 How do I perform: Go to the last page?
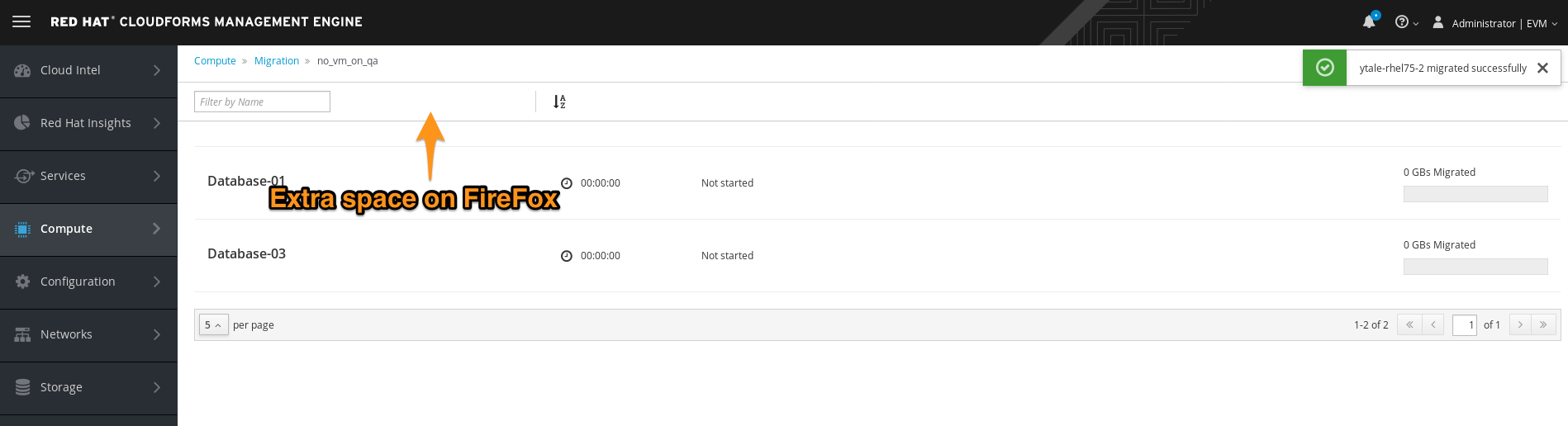(x=1544, y=325)
